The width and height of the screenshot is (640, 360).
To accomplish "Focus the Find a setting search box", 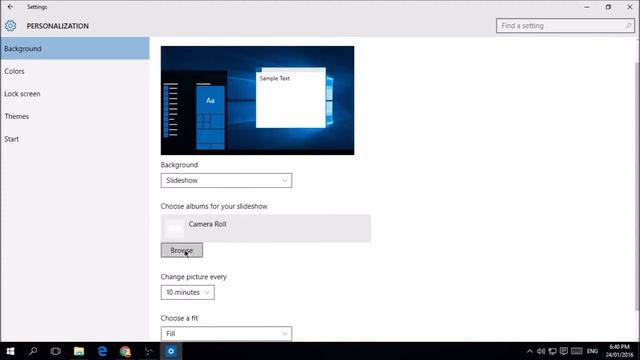I will [x=565, y=26].
